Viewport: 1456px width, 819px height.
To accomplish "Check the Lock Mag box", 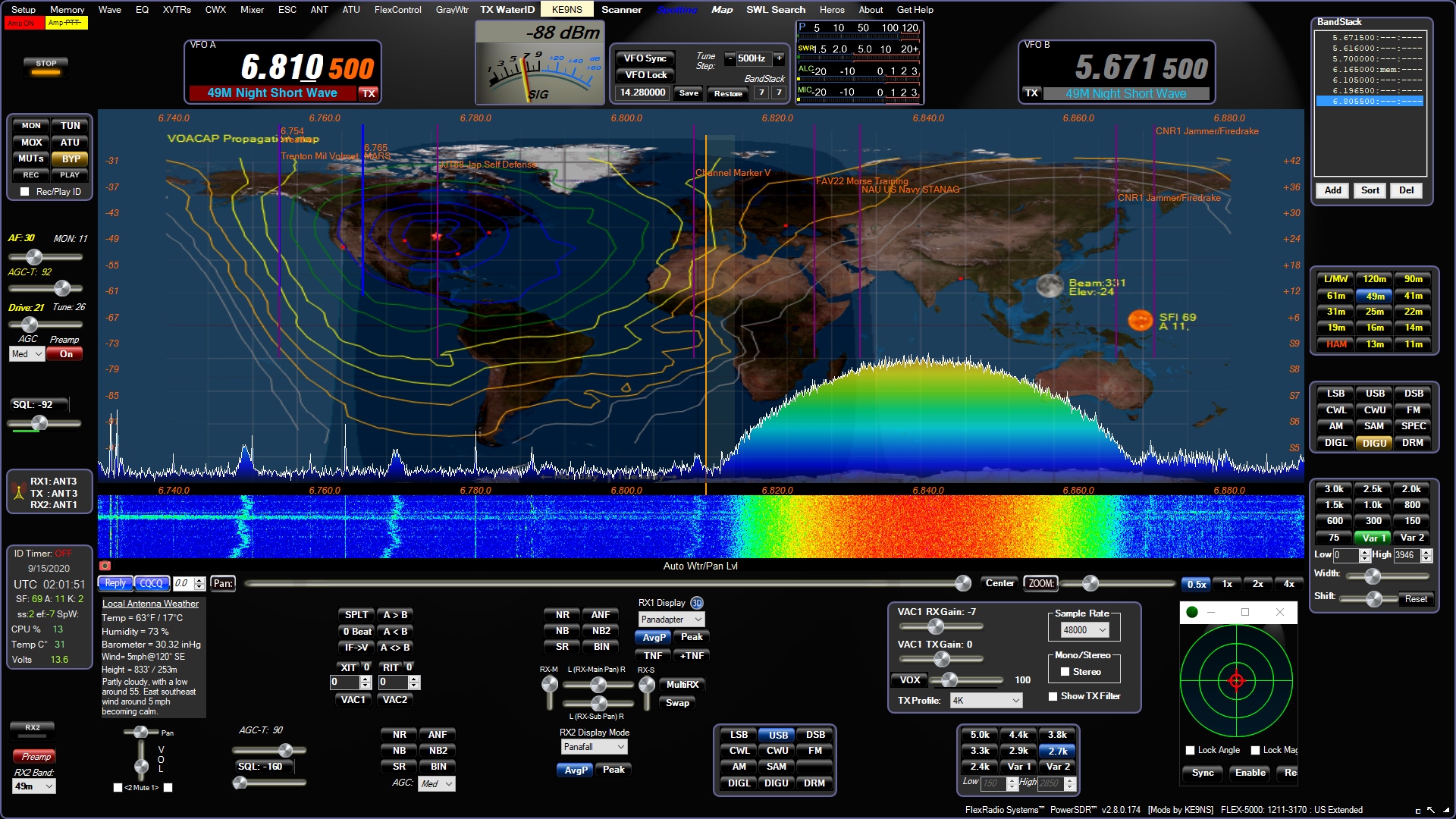I will [x=1256, y=750].
